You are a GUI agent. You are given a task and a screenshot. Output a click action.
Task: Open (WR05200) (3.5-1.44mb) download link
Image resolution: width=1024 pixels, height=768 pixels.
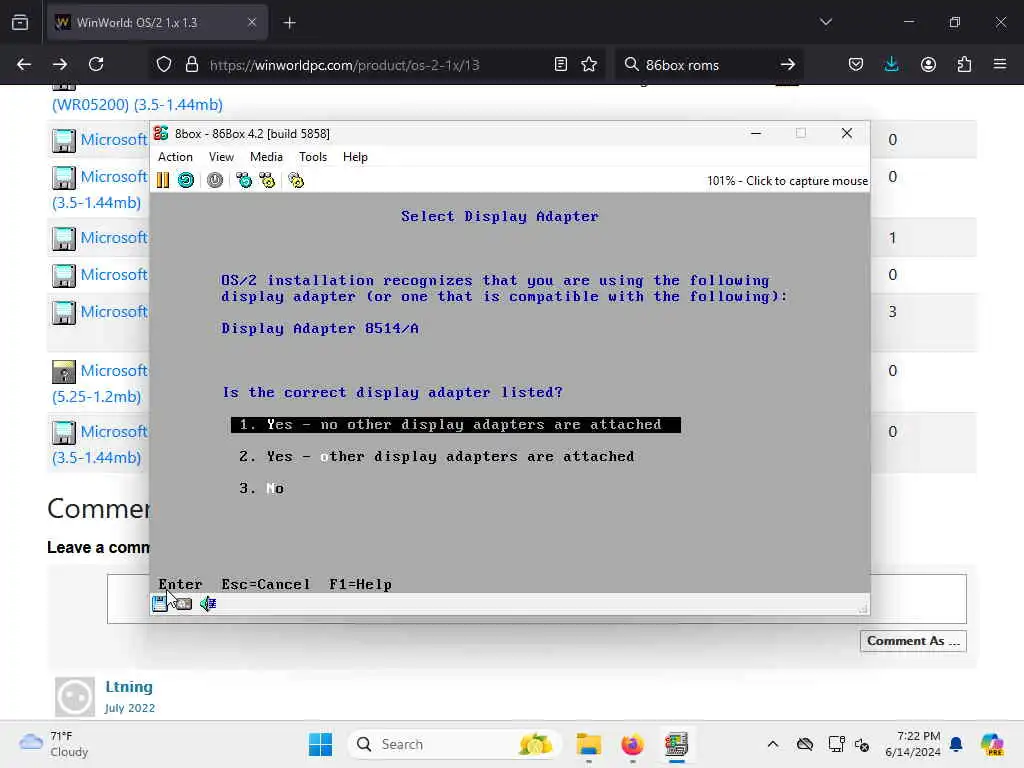(x=137, y=104)
